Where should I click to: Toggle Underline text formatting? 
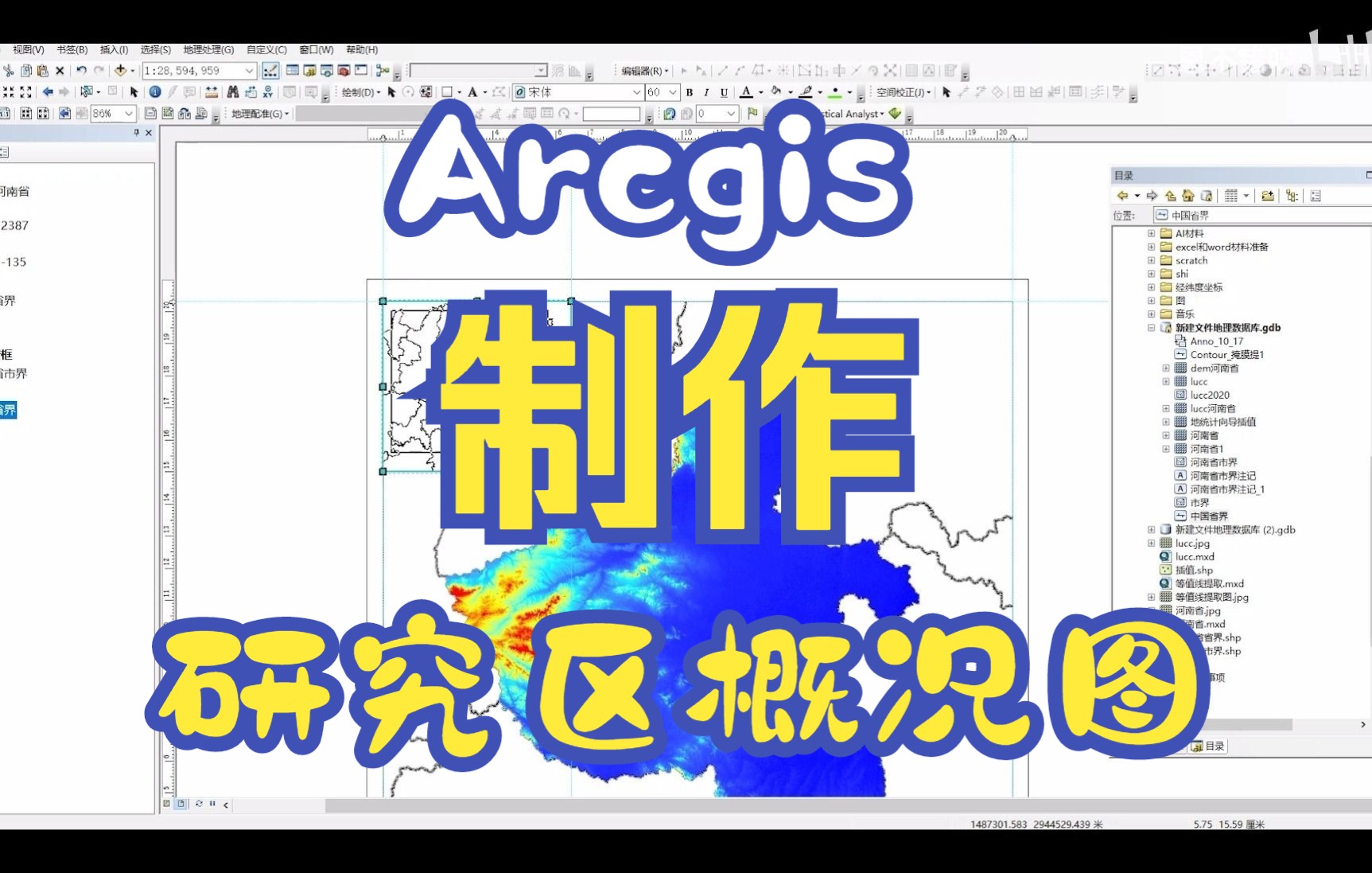pos(724,92)
